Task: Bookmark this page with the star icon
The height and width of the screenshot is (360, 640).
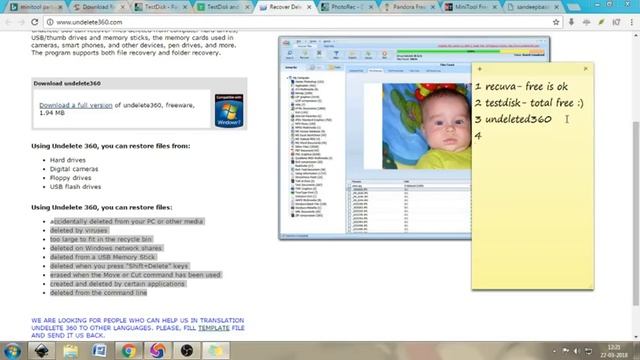Action: pos(556,22)
